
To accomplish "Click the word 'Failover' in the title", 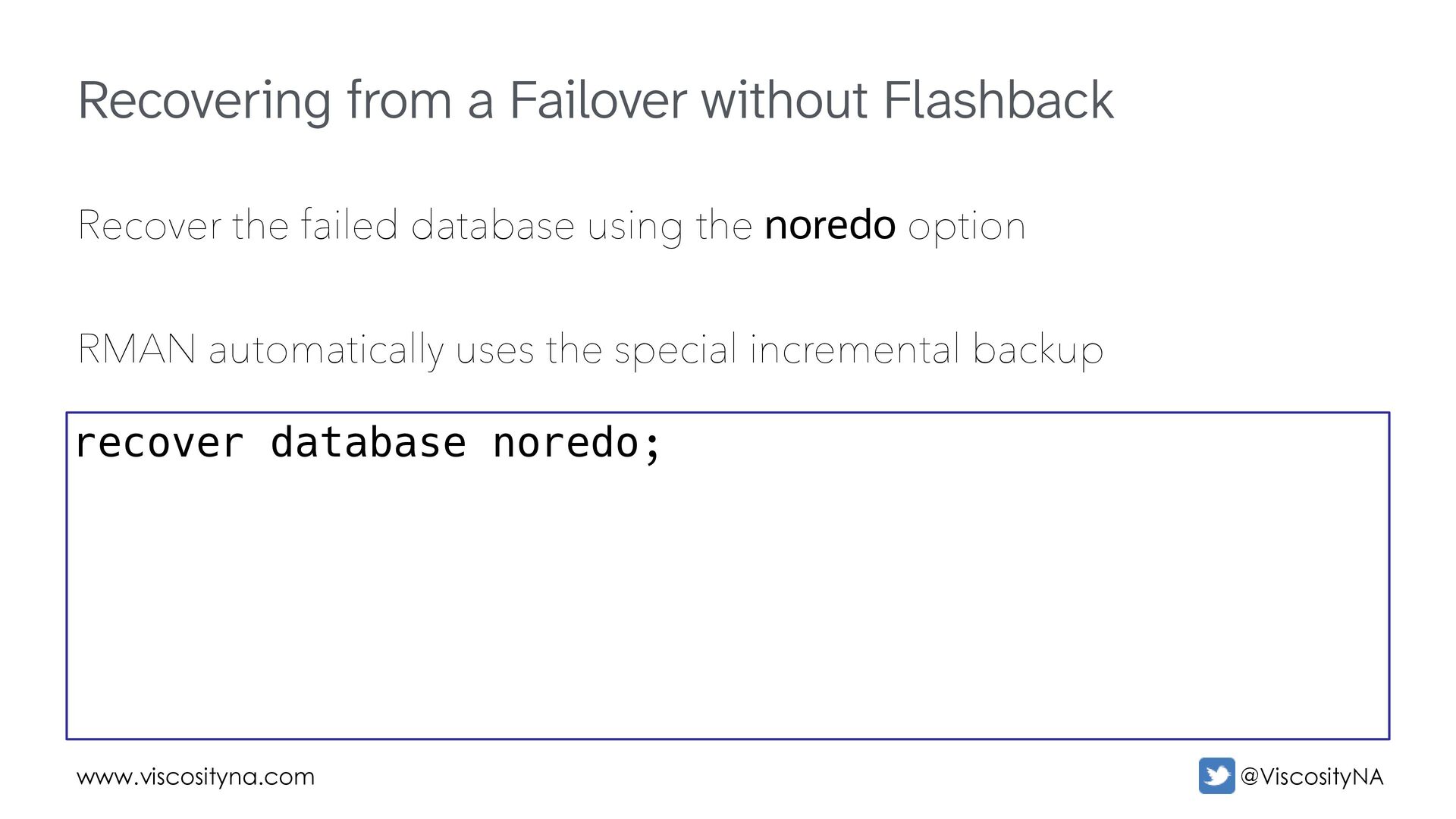I will (x=598, y=100).
